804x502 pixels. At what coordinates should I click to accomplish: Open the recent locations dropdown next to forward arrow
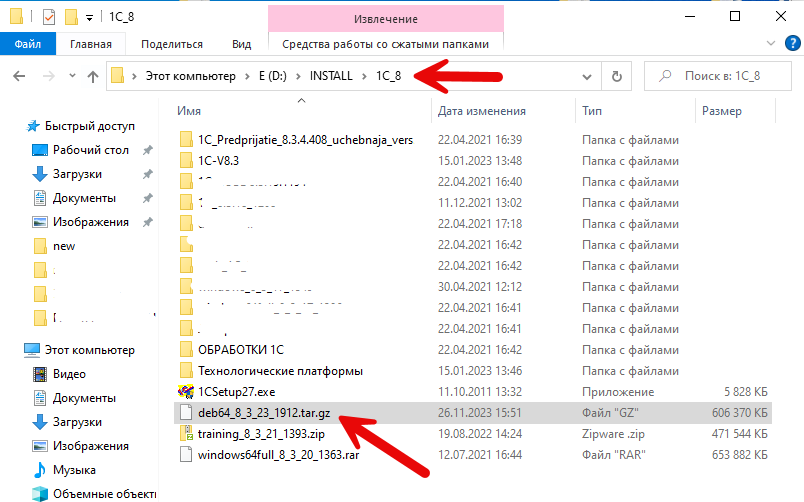click(x=70, y=76)
